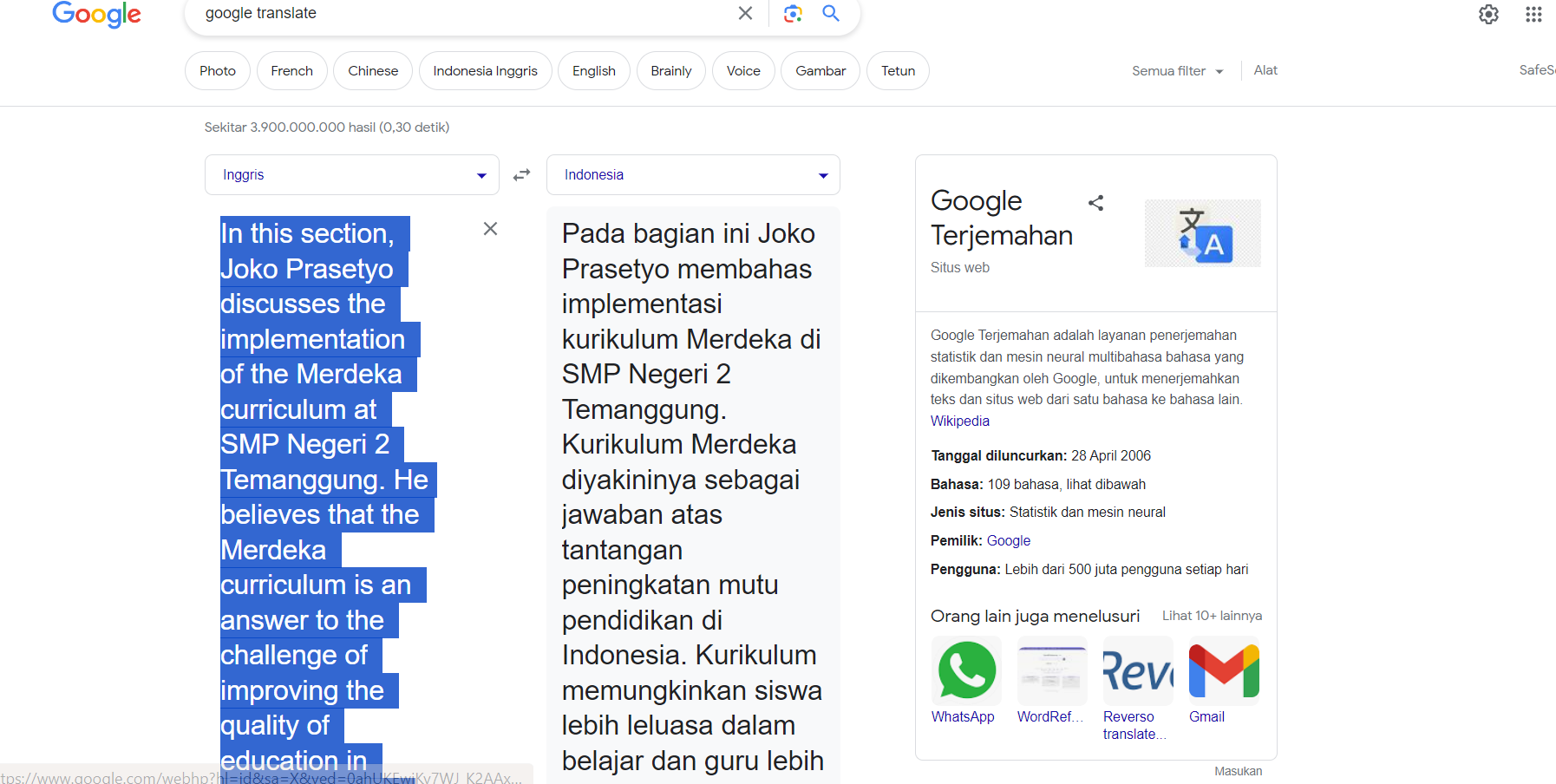
Task: Expand the Inggris source language dropdown
Action: (352, 174)
